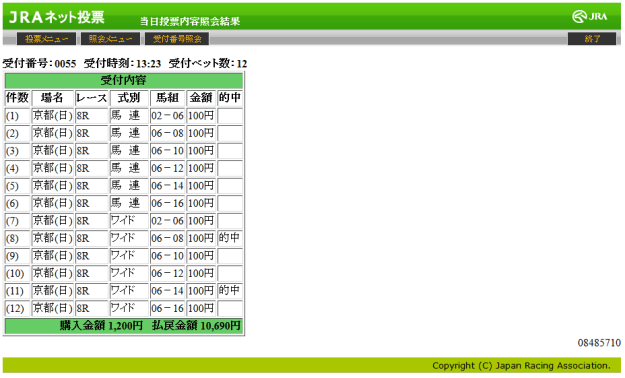Click 馬連 bet type in row (5)
This screenshot has height=378, width=625.
[x=129, y=186]
